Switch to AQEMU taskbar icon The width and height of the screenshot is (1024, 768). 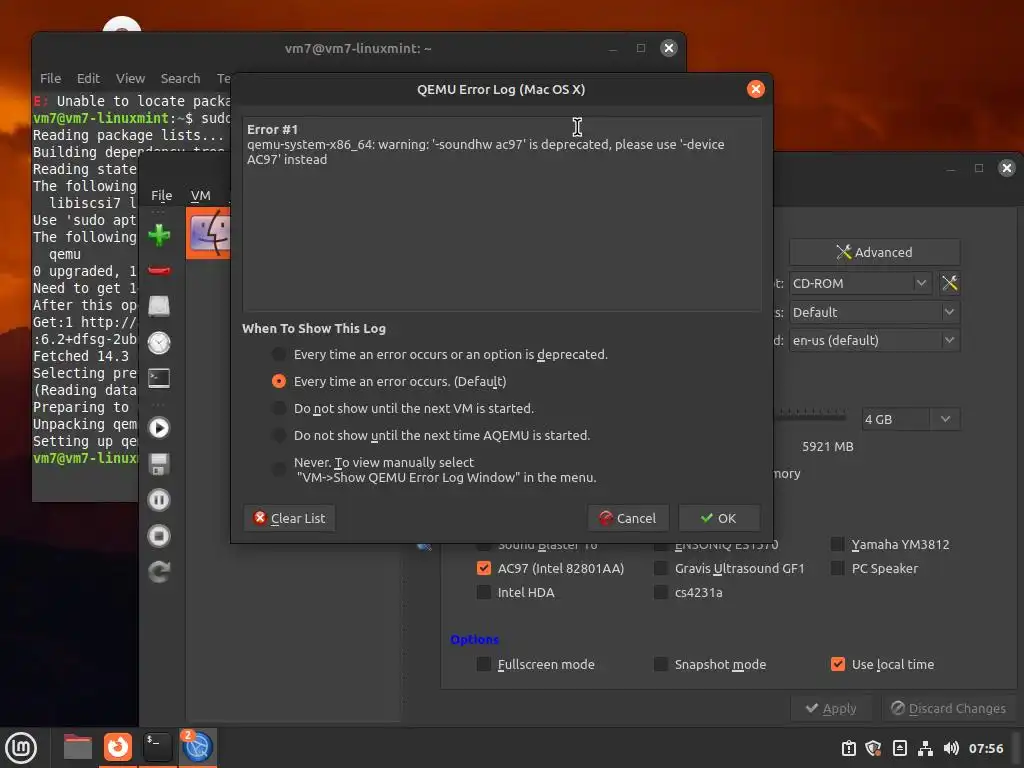pos(197,747)
